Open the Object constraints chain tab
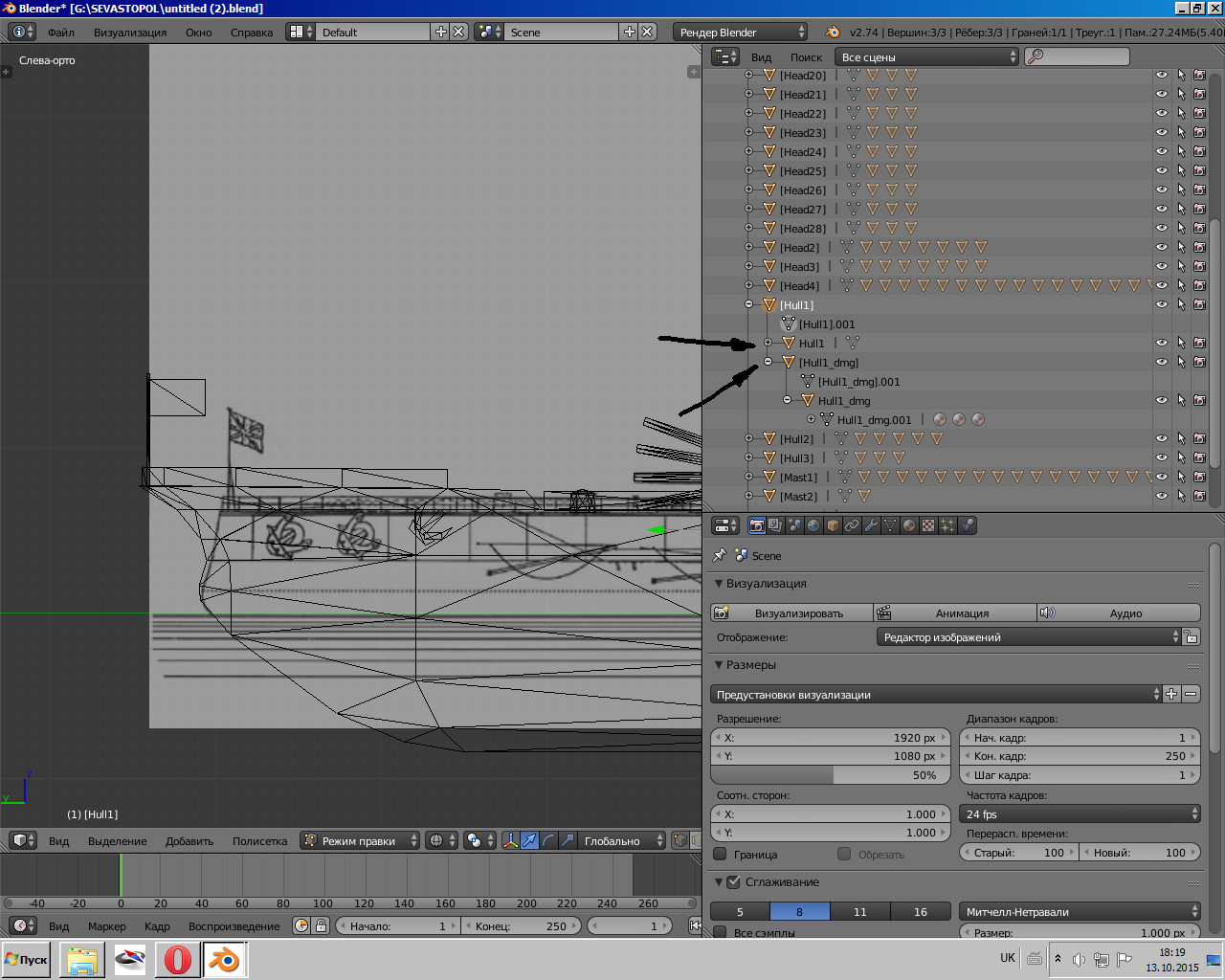Image resolution: width=1225 pixels, height=980 pixels. [x=852, y=525]
